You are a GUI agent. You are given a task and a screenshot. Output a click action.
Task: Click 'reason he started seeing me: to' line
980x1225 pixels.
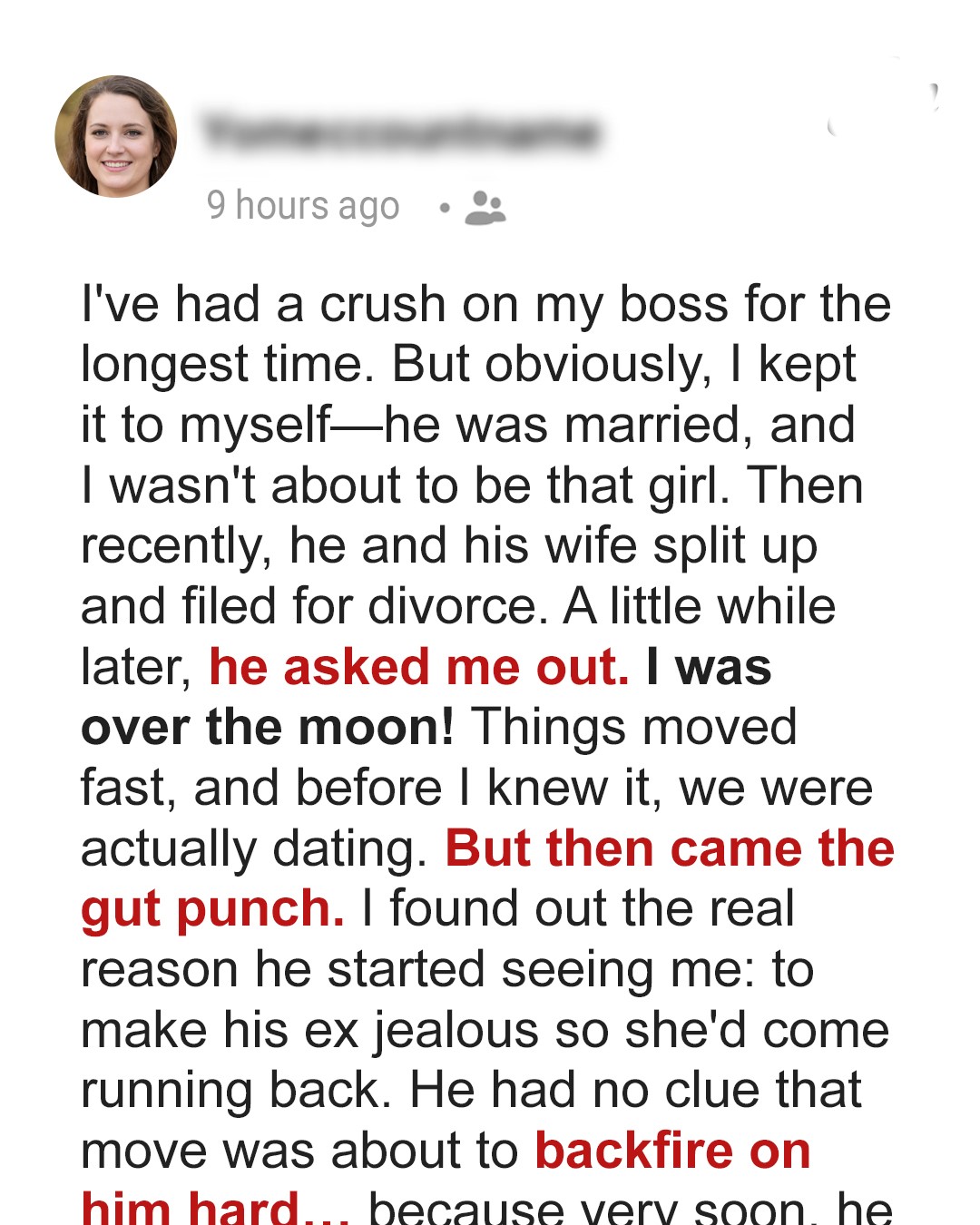446,969
